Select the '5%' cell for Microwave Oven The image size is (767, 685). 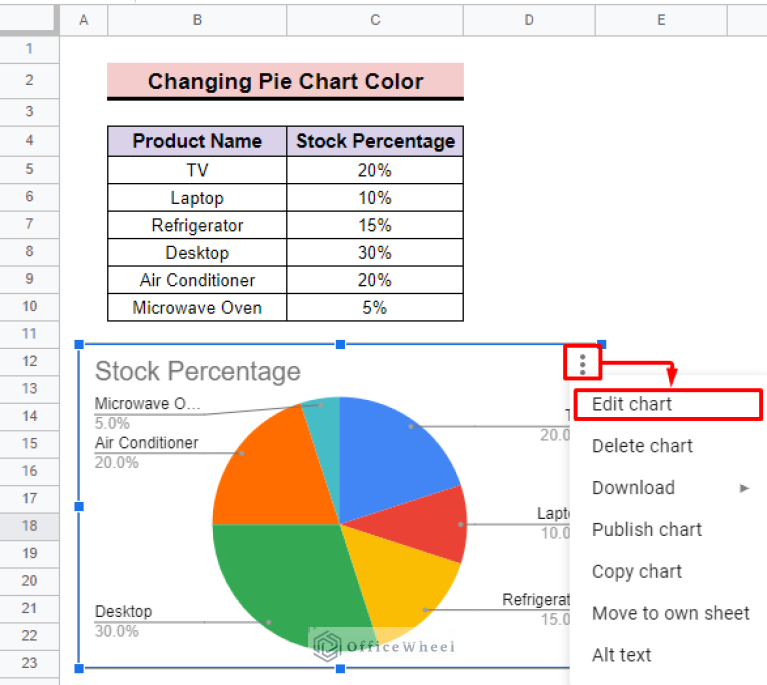point(375,307)
